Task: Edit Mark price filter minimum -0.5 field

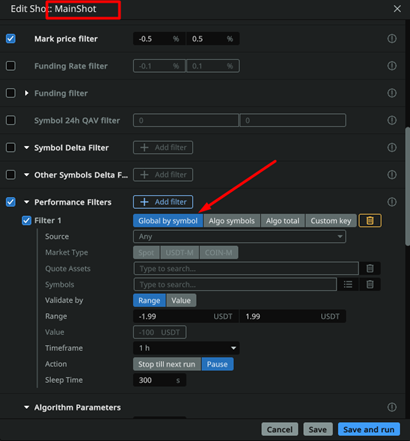Action: pyautogui.click(x=159, y=39)
